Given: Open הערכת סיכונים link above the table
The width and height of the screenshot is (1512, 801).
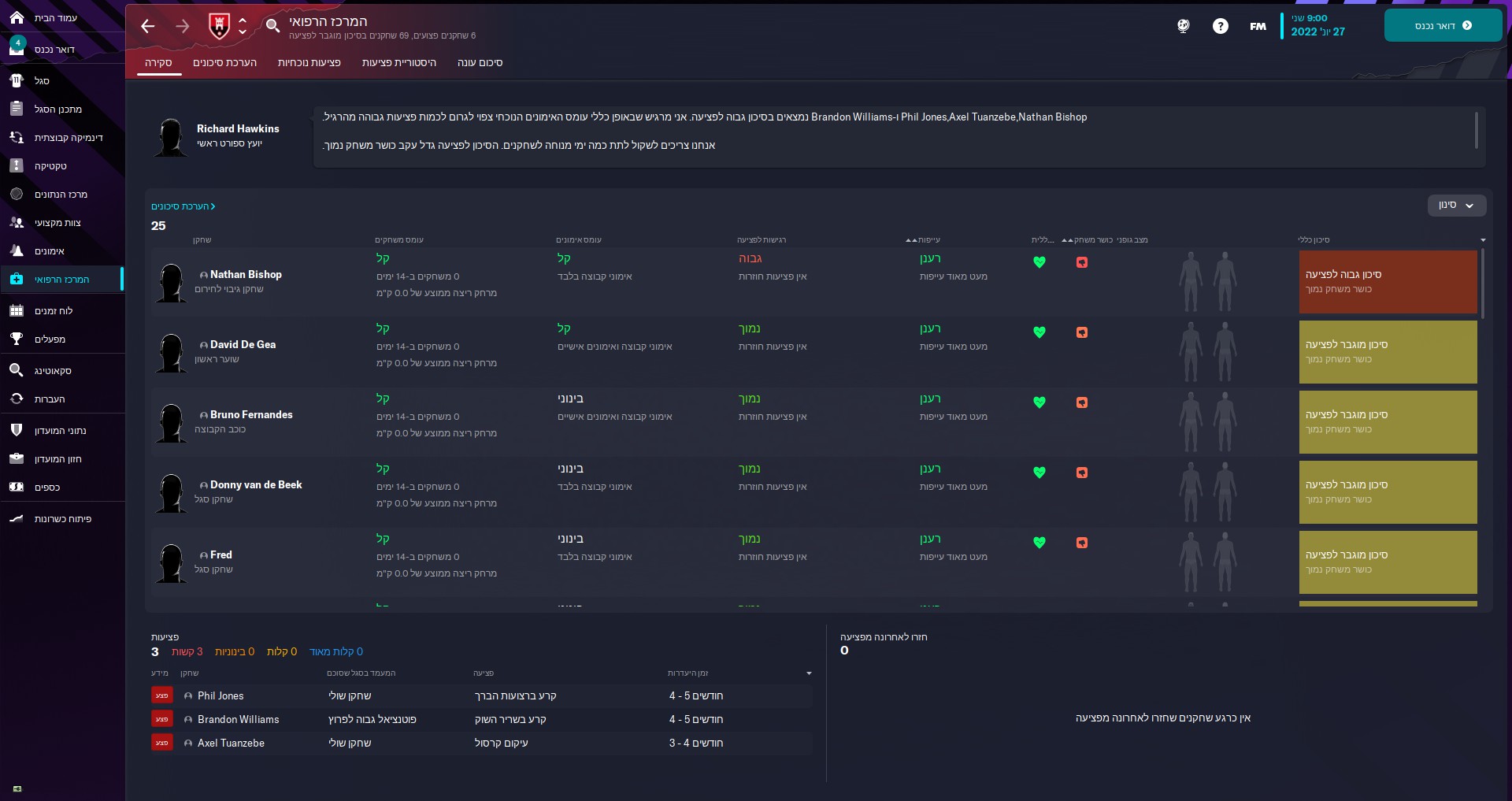Looking at the screenshot, I should (x=183, y=206).
